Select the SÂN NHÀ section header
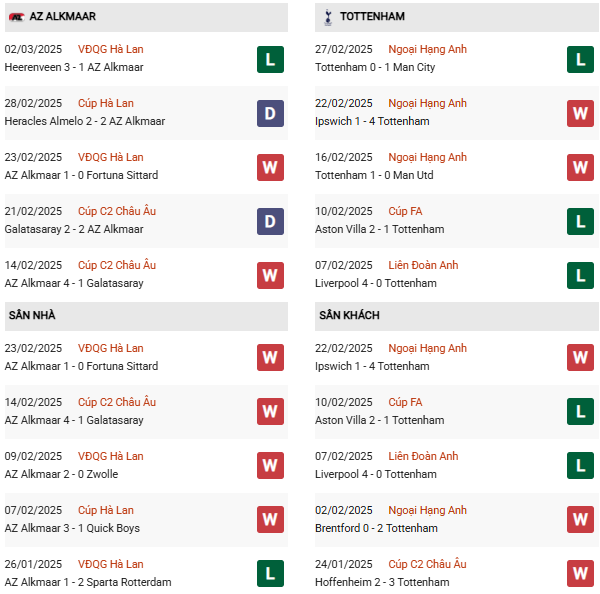This screenshot has width=600, height=594. tap(32, 316)
